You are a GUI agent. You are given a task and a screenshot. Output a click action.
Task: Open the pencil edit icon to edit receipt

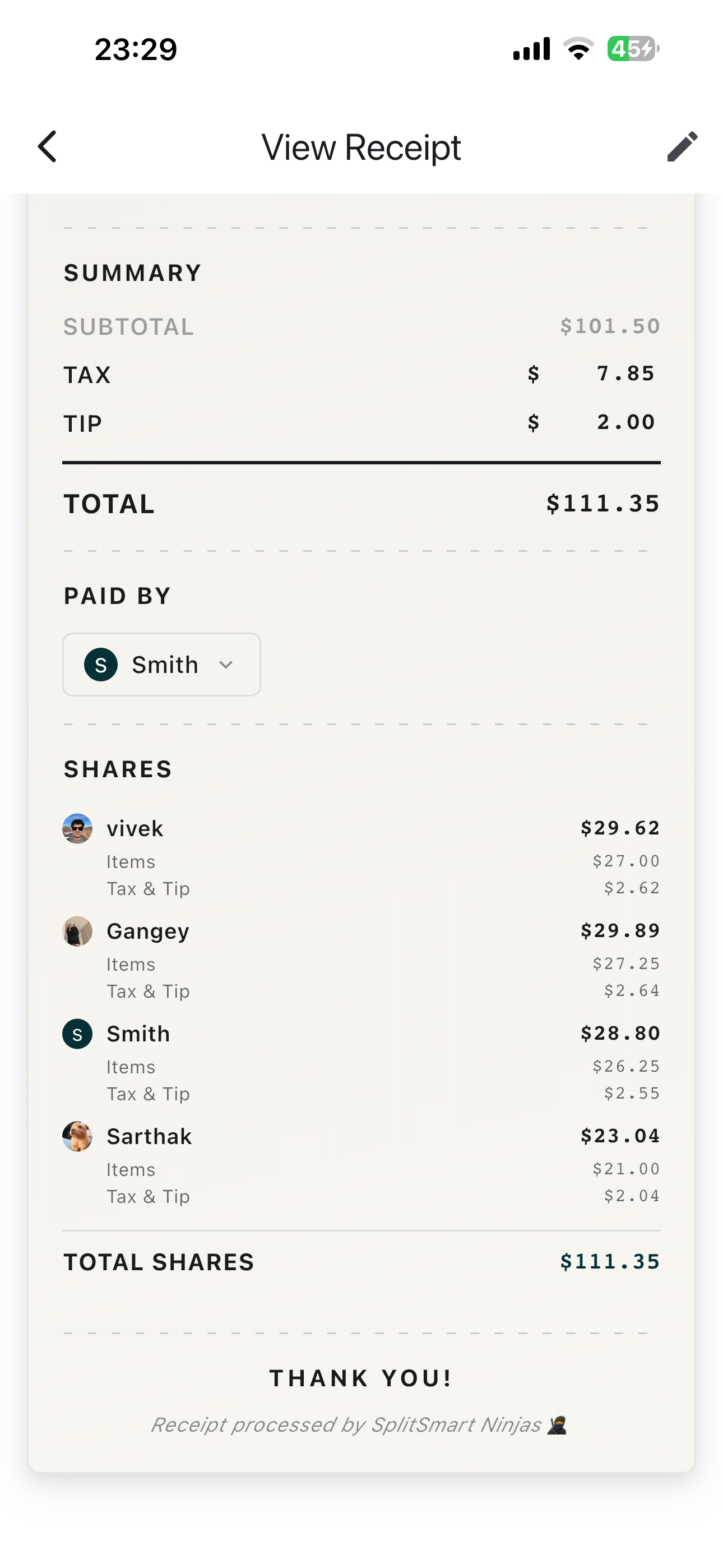[683, 146]
